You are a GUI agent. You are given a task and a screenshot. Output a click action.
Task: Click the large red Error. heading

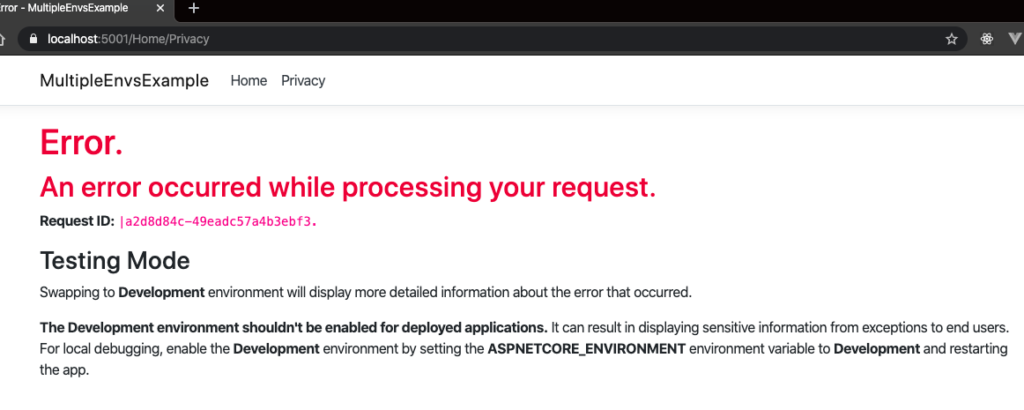coord(81,143)
